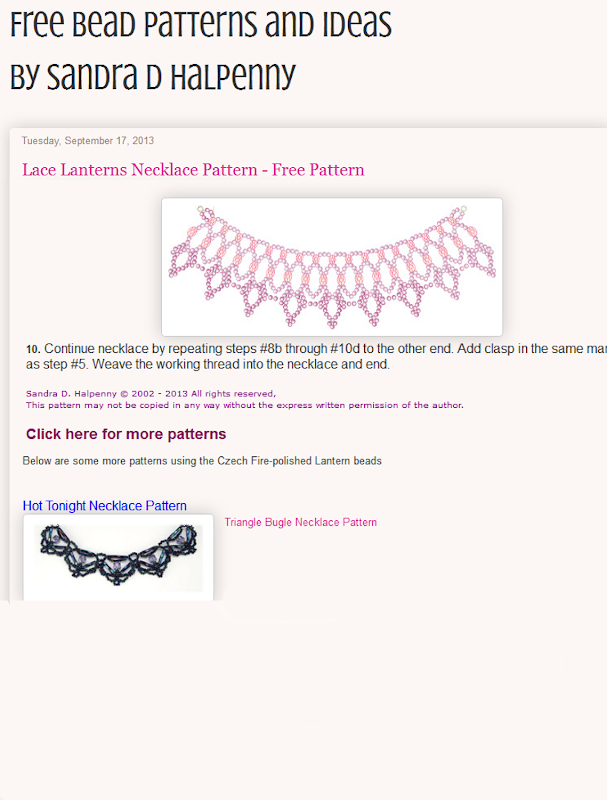Click the 'by Sandra D Halpenny' header line
The image size is (607, 800).
(x=153, y=77)
